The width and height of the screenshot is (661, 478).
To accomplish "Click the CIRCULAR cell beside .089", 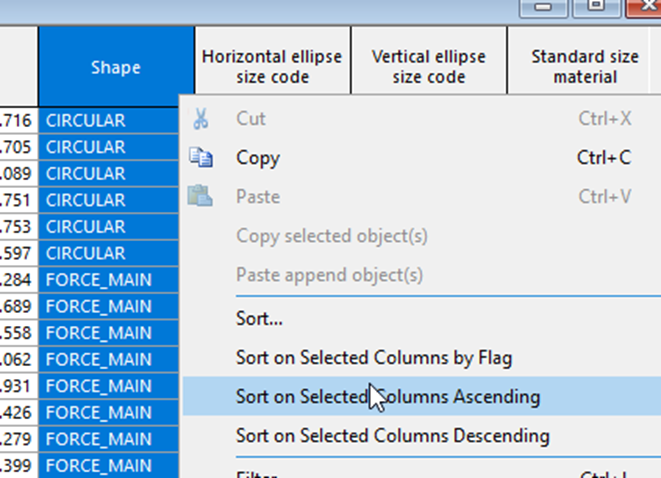I will pos(108,174).
